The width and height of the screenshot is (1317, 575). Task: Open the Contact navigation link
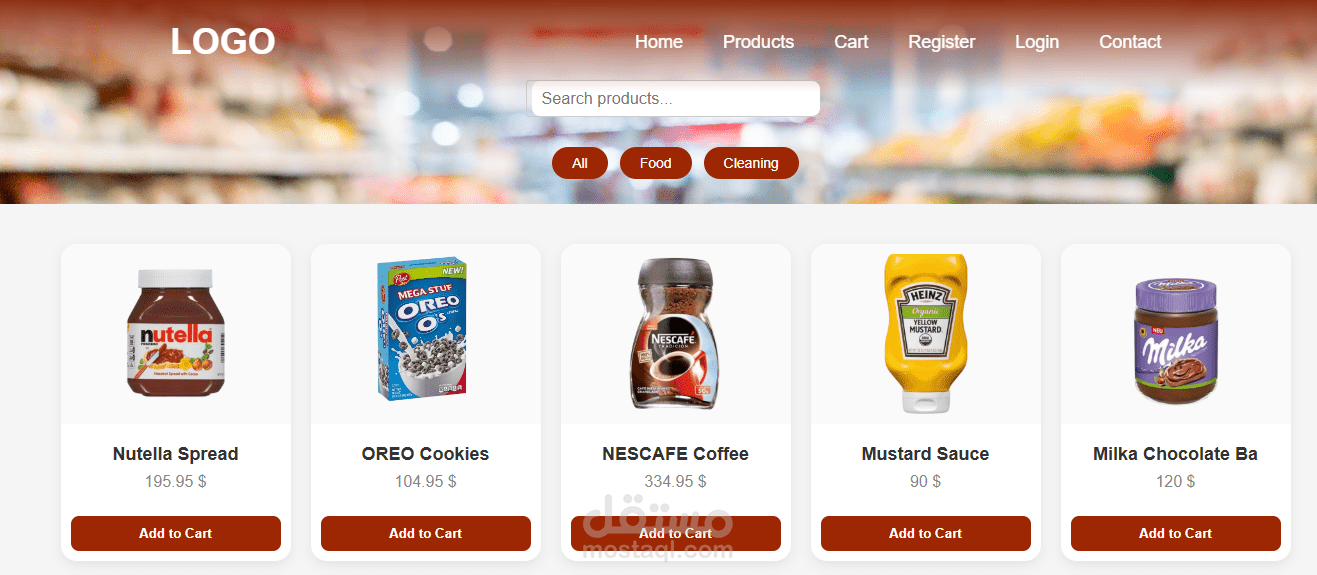pyautogui.click(x=1130, y=42)
